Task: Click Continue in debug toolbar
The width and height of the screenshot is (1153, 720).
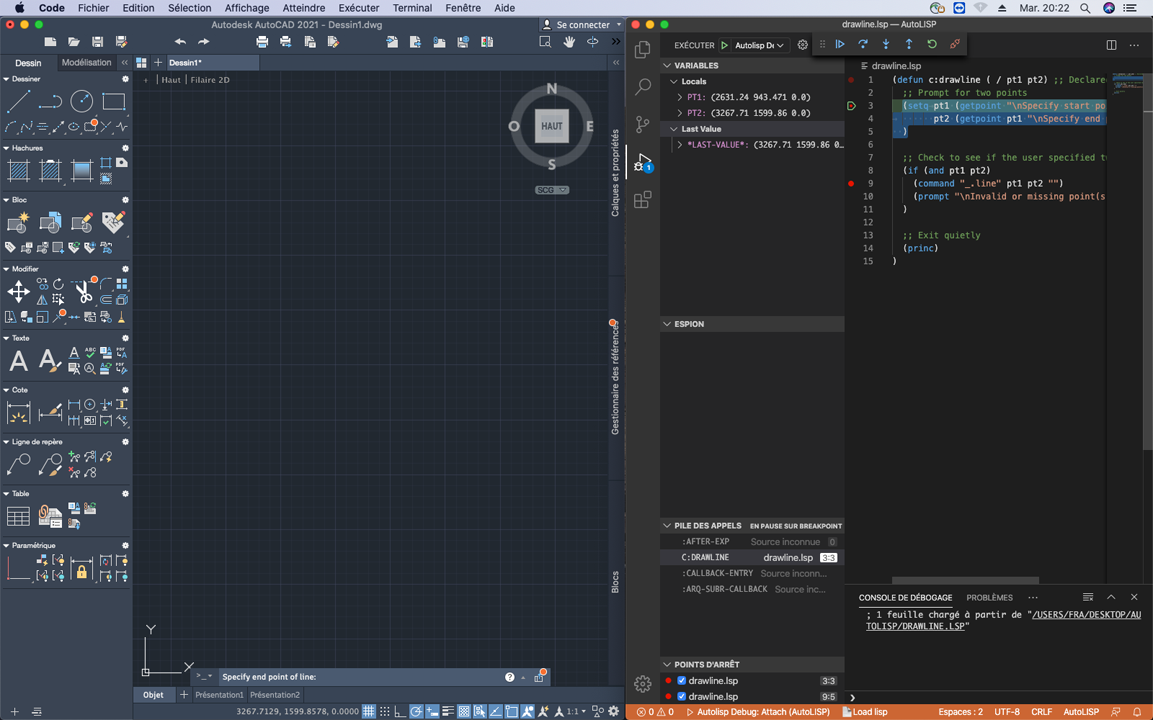Action: pyautogui.click(x=840, y=44)
